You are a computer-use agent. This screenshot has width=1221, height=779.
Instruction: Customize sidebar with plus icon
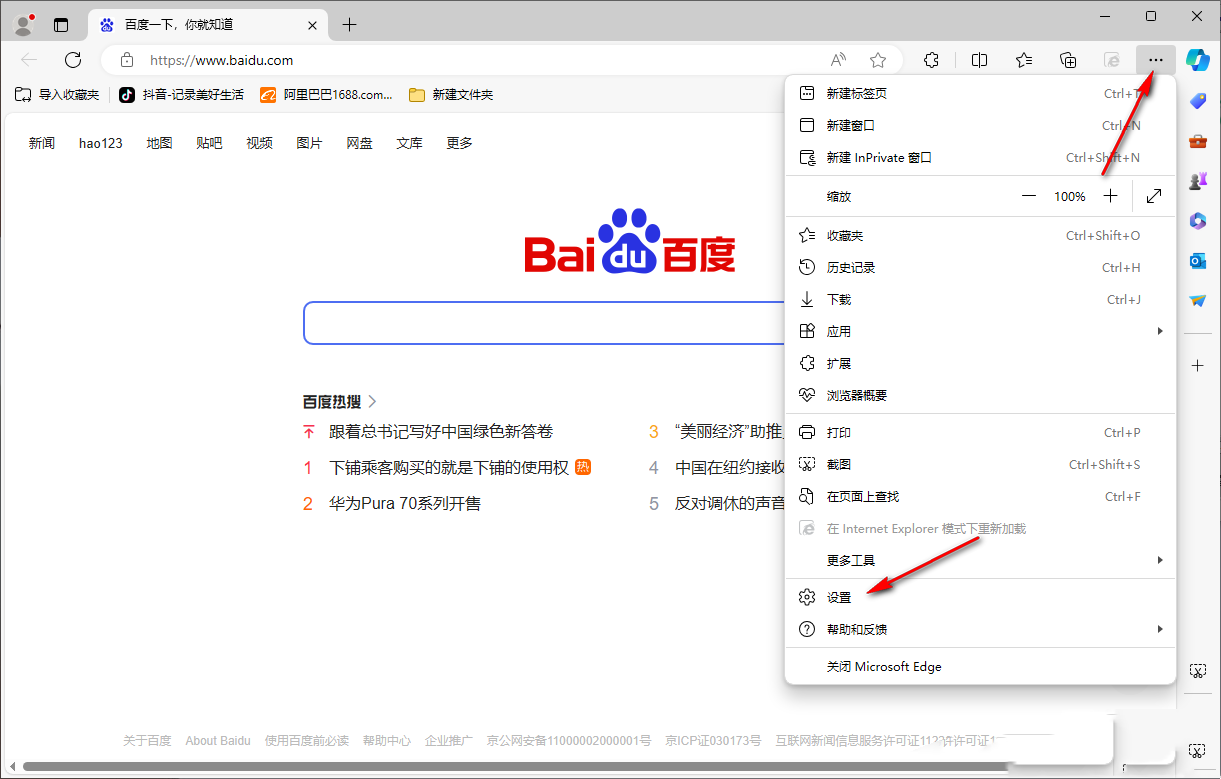coord(1197,365)
